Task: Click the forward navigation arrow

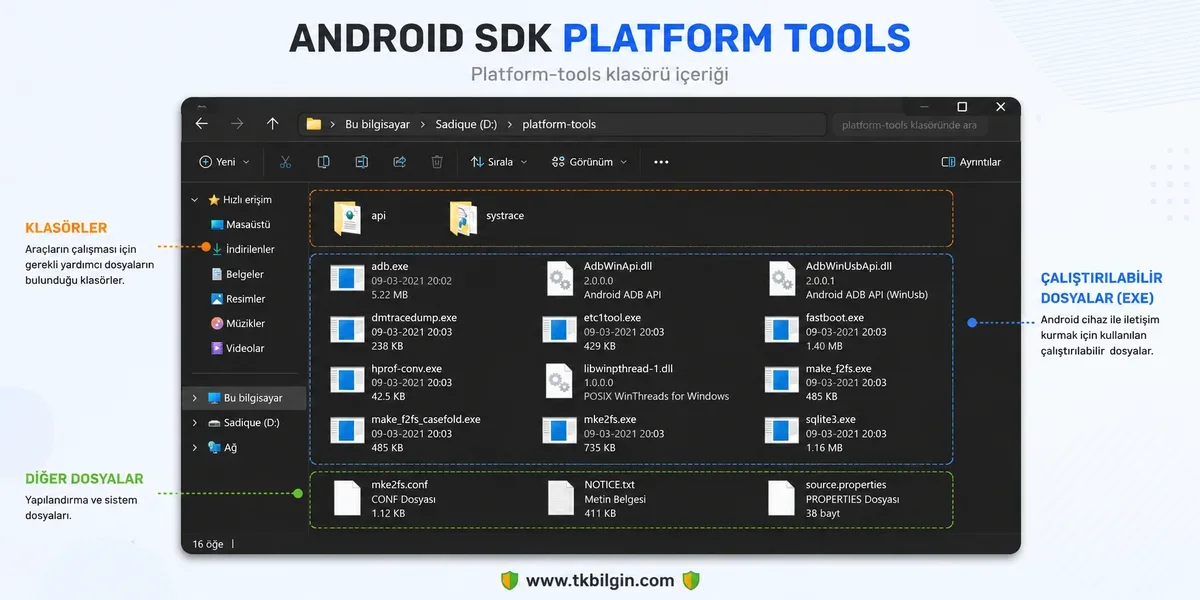Action: [x=237, y=124]
